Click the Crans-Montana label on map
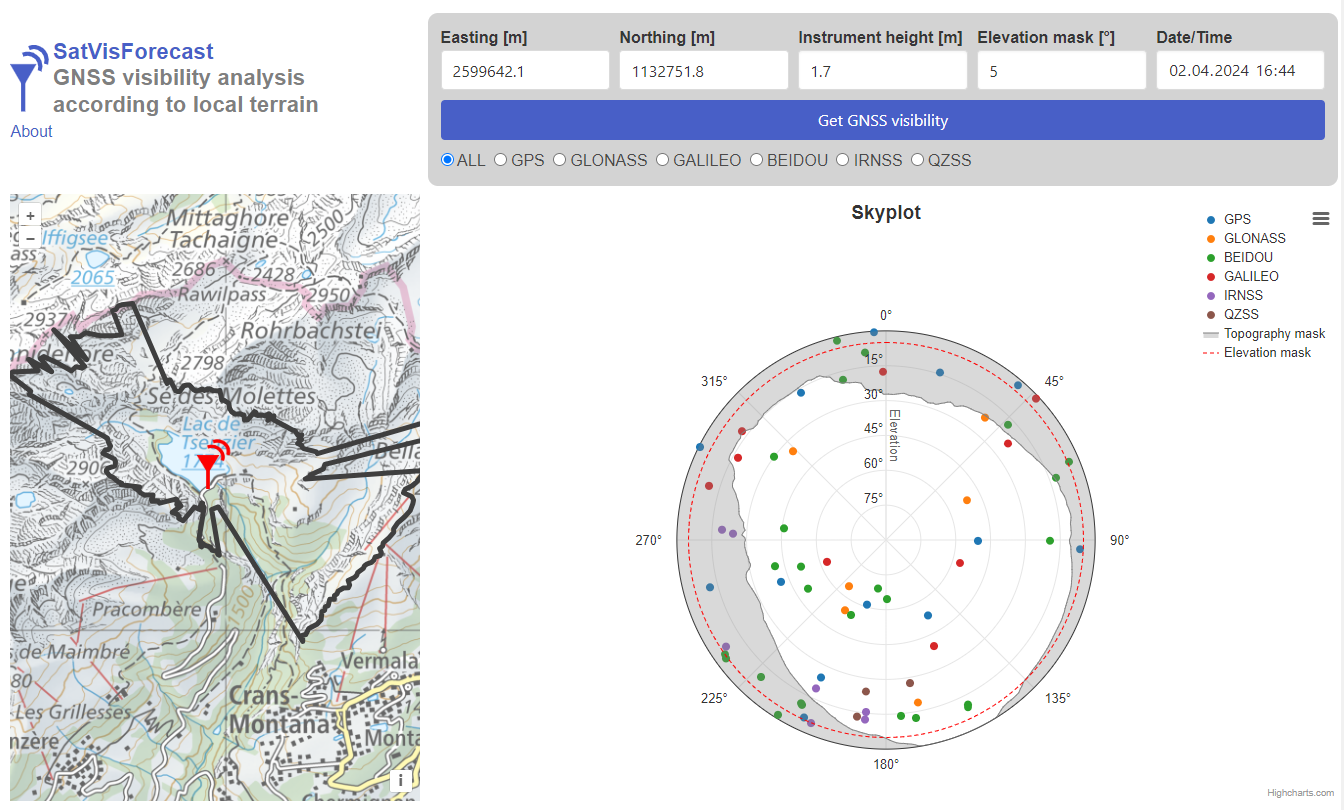 281,710
